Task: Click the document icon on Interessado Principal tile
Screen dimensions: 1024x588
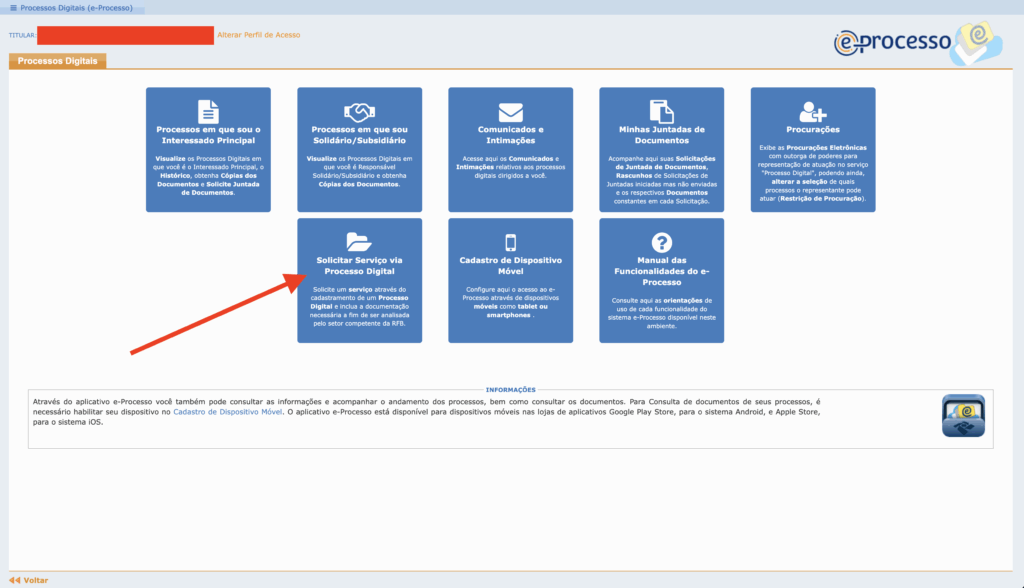Action: point(208,112)
